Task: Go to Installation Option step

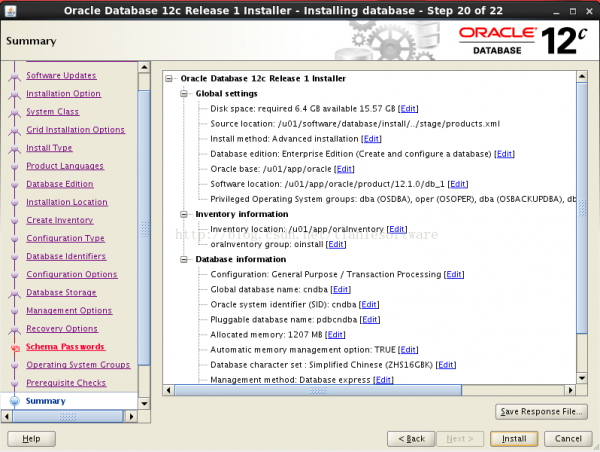Action: (x=64, y=93)
